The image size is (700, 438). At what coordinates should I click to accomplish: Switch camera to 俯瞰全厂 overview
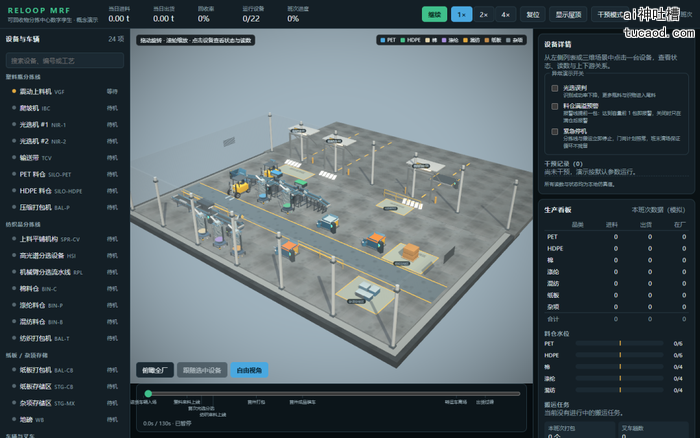pyautogui.click(x=154, y=370)
